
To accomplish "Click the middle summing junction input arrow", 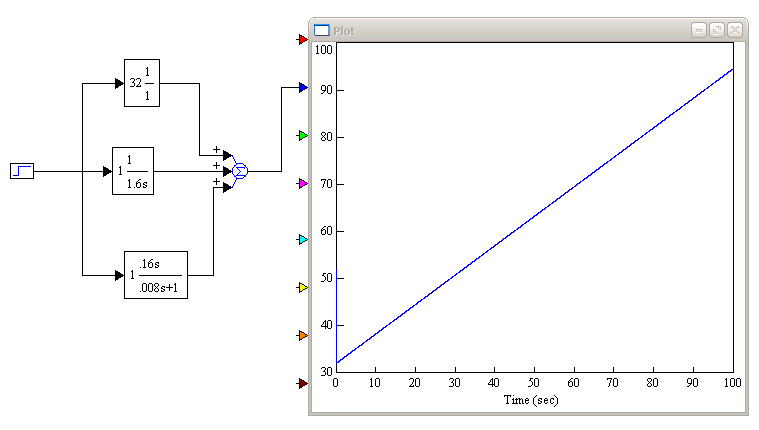I will 227,171.
